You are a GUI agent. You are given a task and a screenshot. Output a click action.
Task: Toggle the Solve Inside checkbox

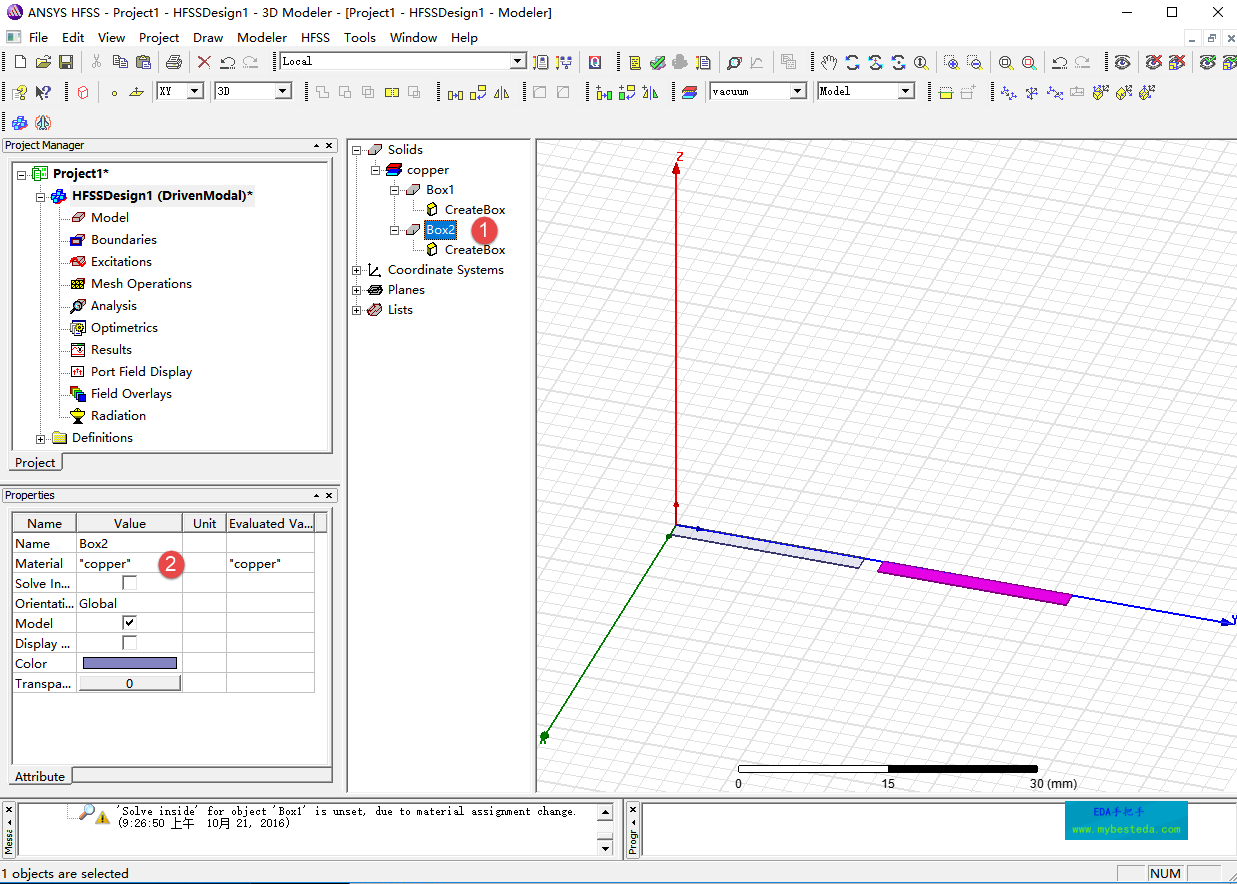(129, 583)
